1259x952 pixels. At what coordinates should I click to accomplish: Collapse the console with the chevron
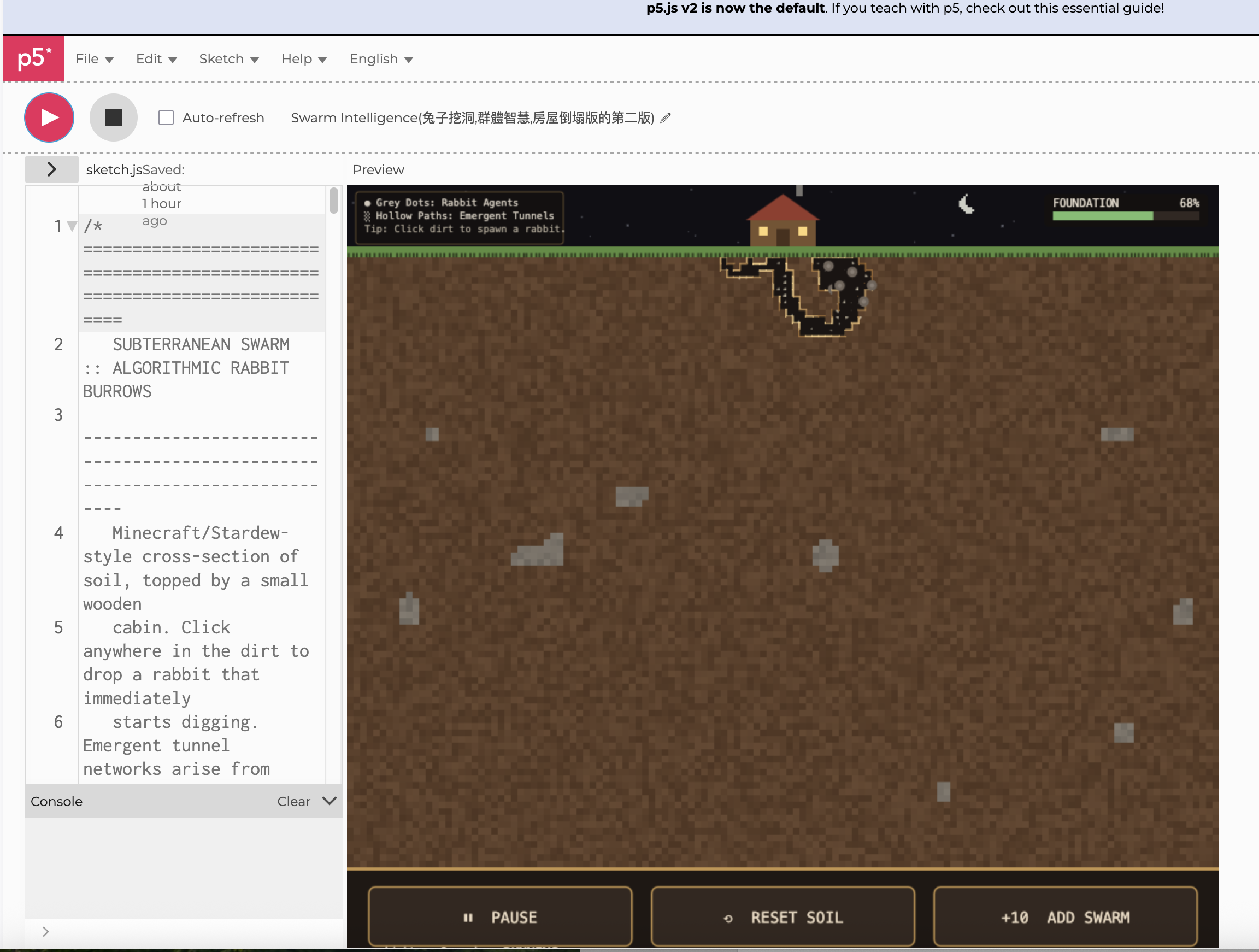point(329,801)
